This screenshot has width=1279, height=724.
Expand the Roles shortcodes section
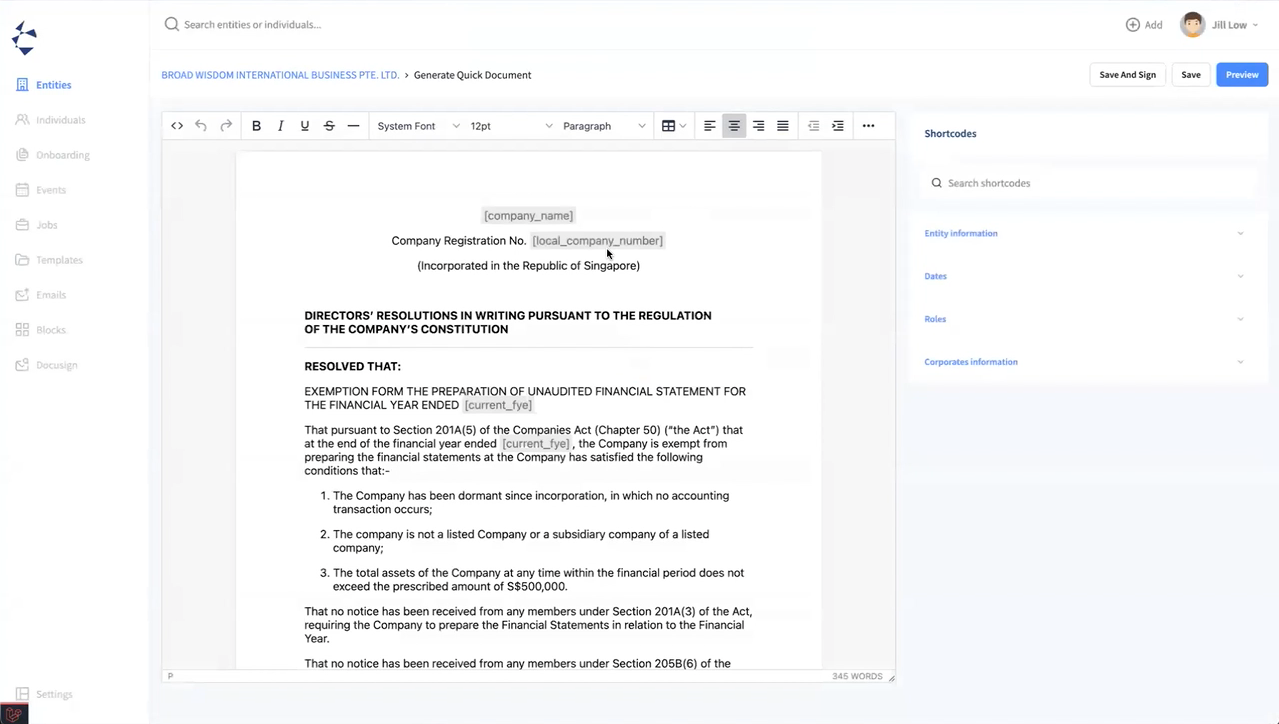point(1084,319)
